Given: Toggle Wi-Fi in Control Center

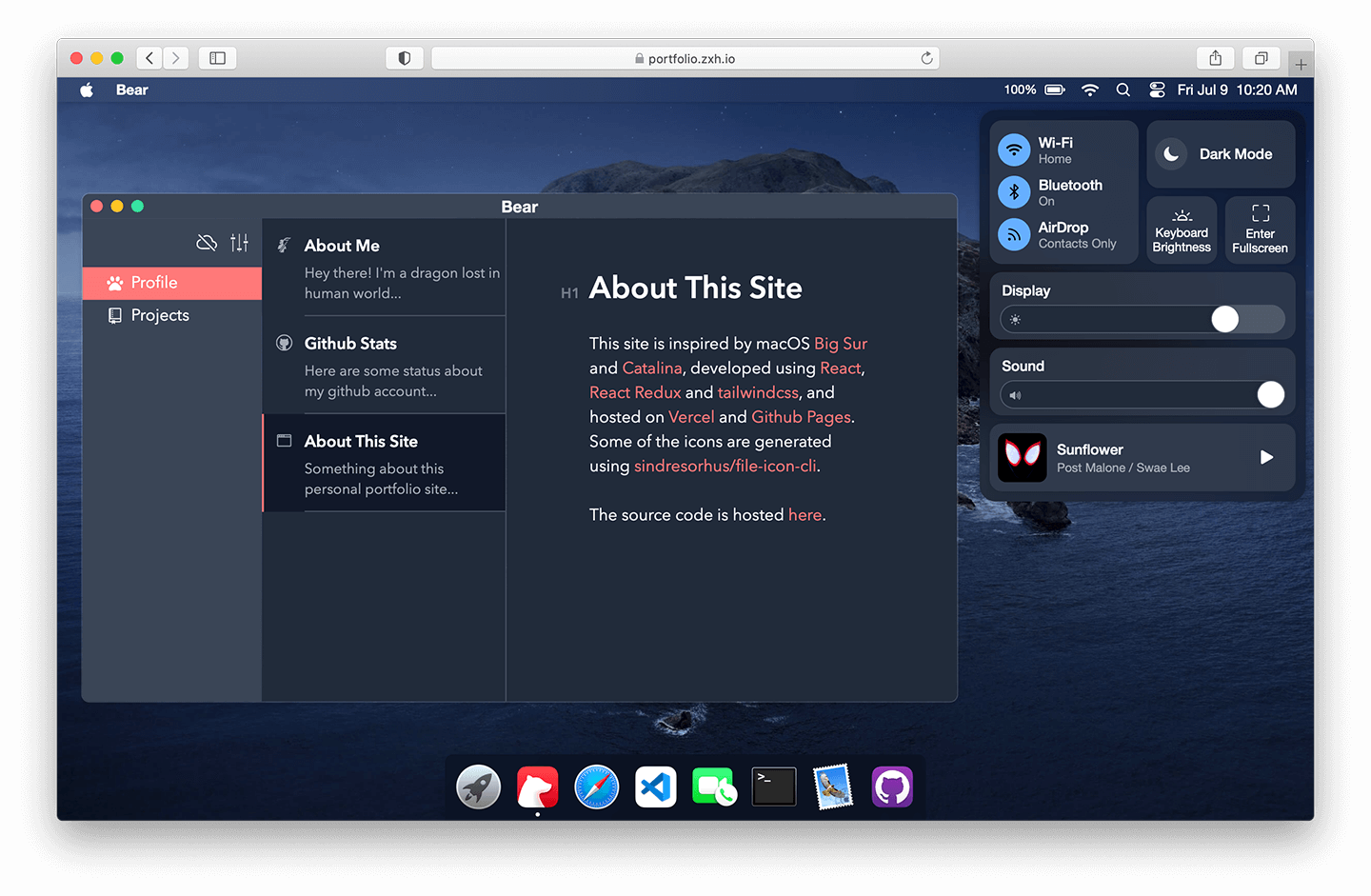Looking at the screenshot, I should [x=1014, y=149].
